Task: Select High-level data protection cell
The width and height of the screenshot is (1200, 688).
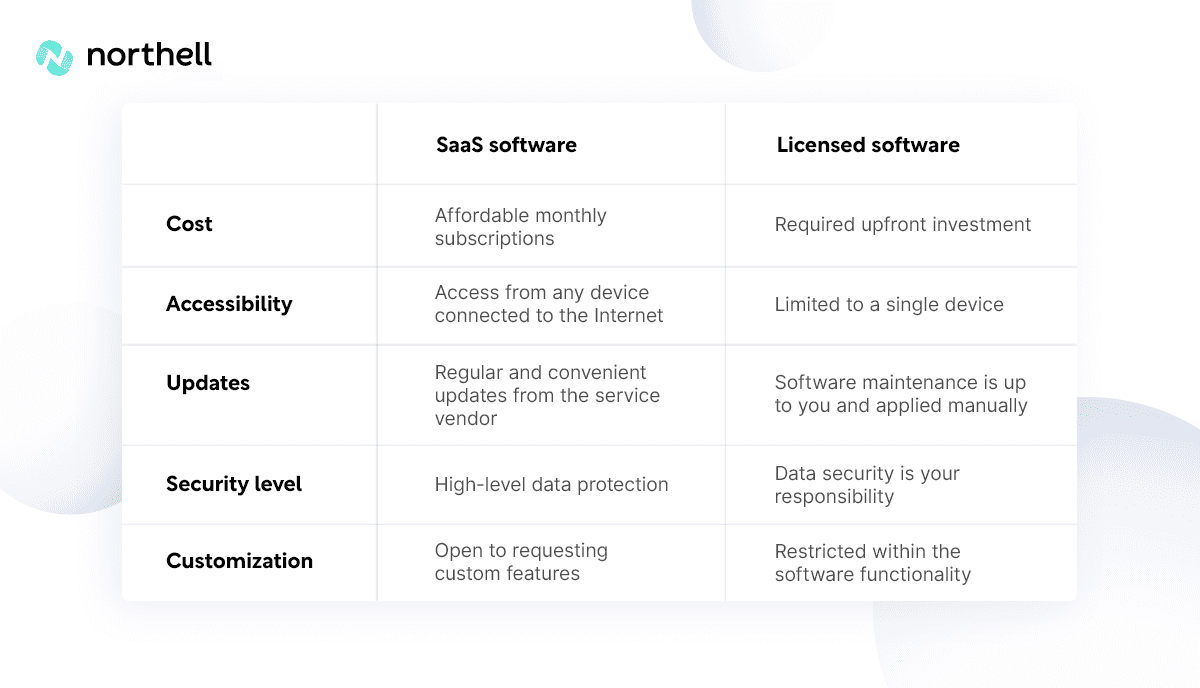Action: click(551, 485)
